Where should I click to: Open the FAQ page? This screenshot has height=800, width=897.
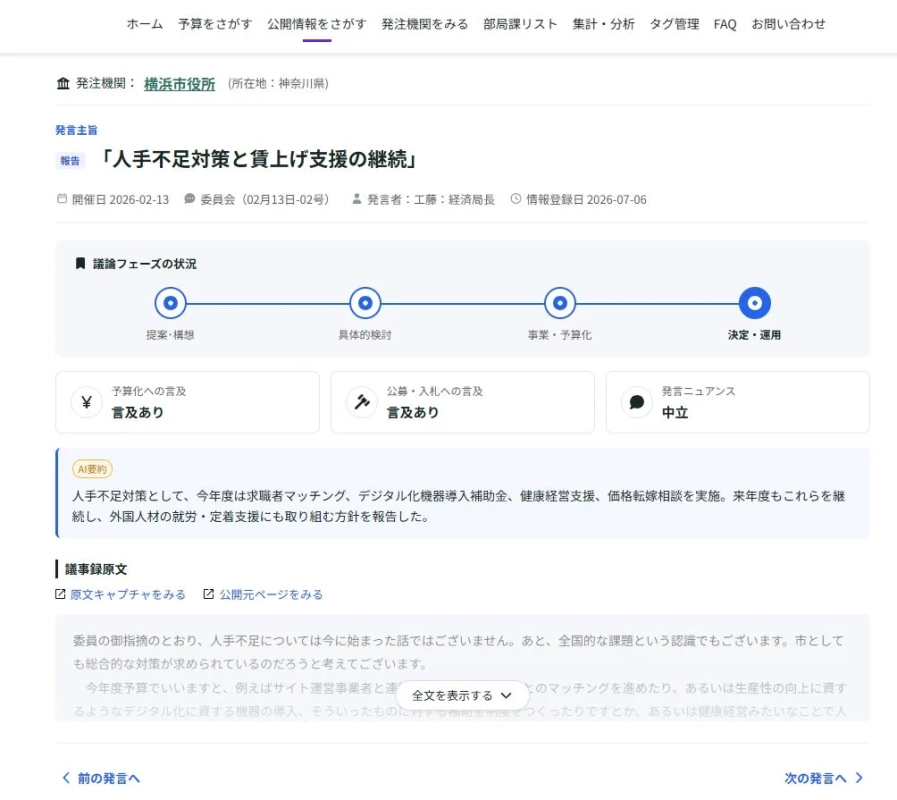click(x=725, y=24)
